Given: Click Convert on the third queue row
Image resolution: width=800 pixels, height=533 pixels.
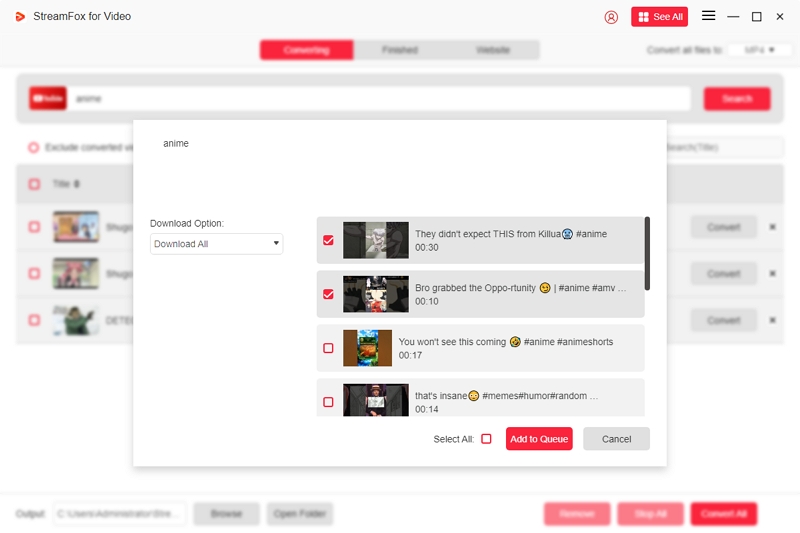Looking at the screenshot, I should tap(723, 320).
